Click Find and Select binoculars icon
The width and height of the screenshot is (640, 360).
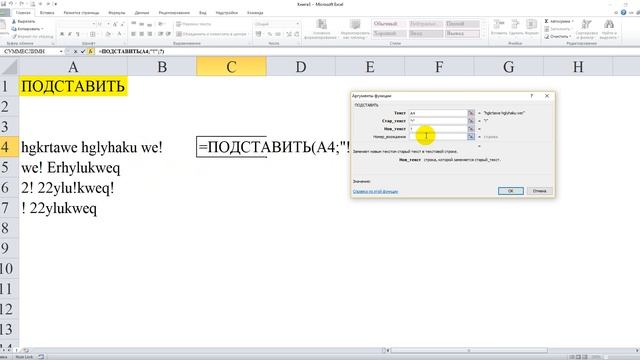tap(609, 24)
